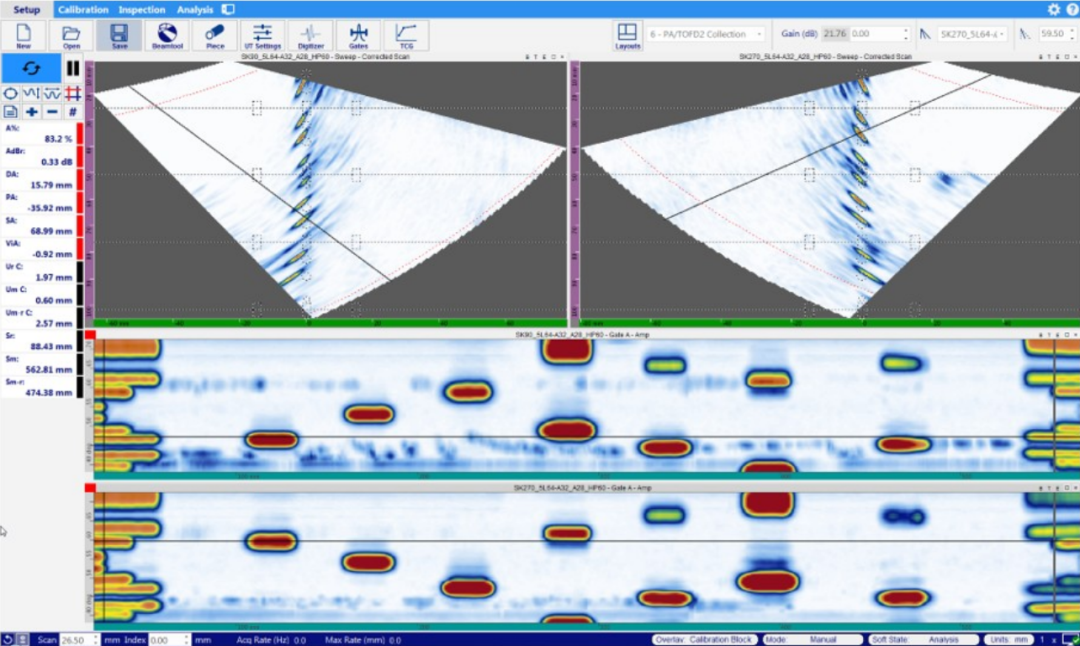Click the Soft State: Analysis status button

pyautogui.click(x=922, y=640)
